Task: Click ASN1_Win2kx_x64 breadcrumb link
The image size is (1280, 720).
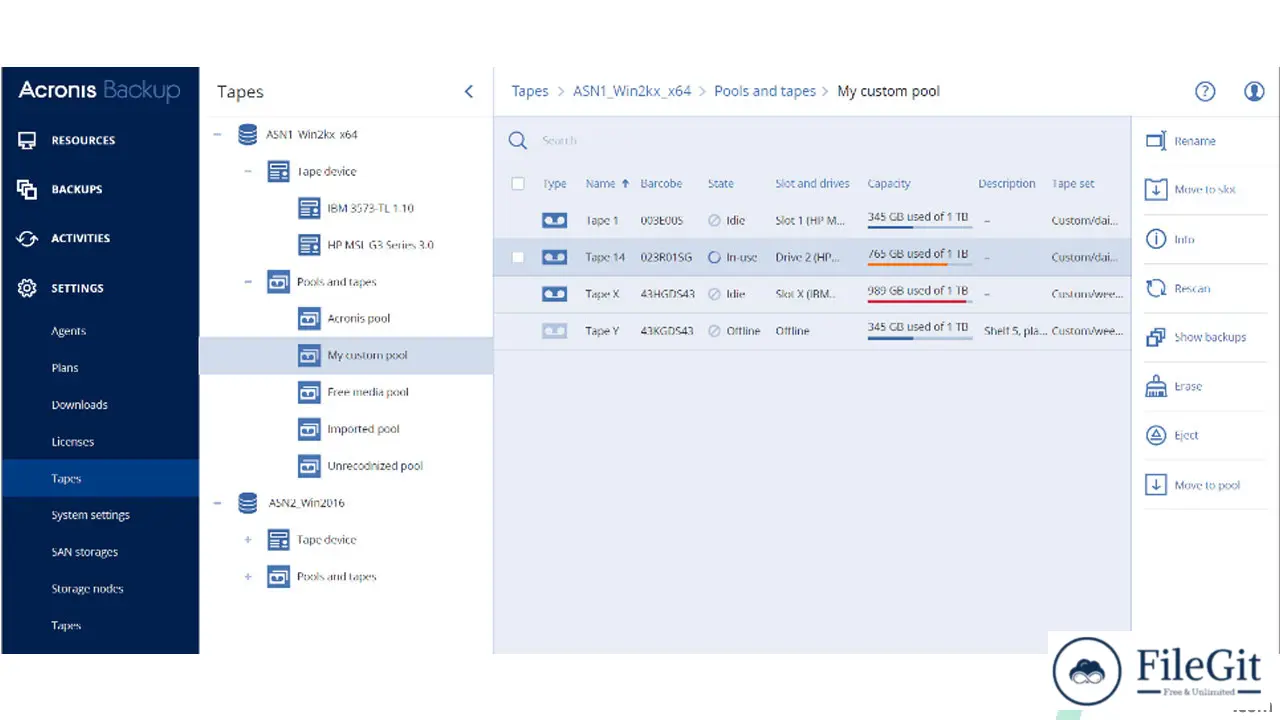Action: pos(632,91)
